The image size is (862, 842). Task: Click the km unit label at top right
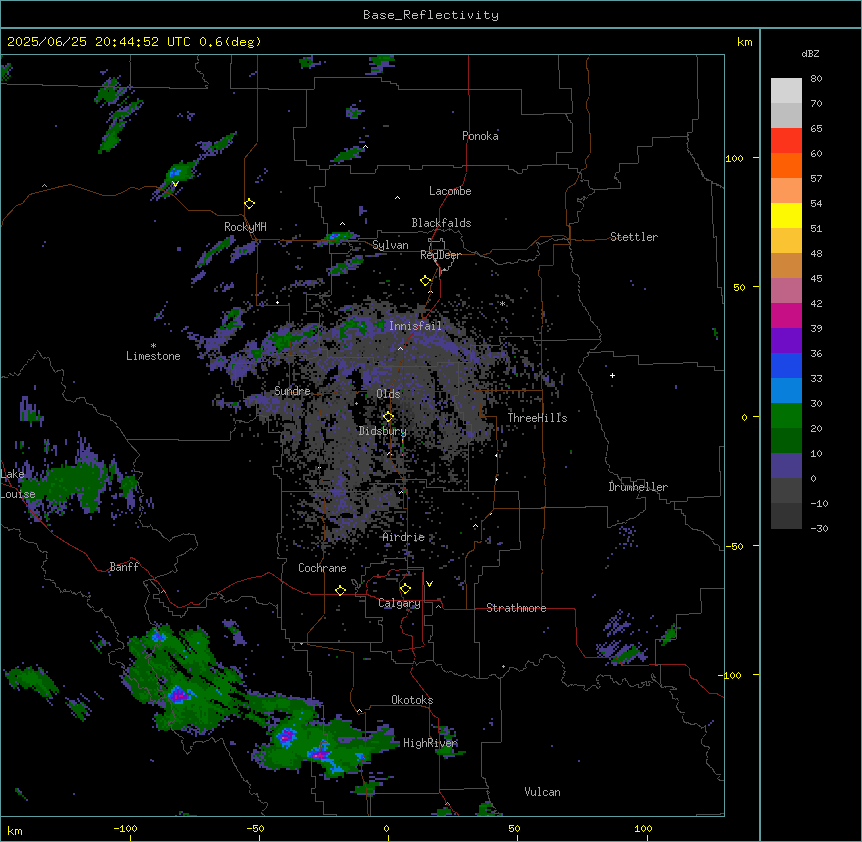(744, 42)
